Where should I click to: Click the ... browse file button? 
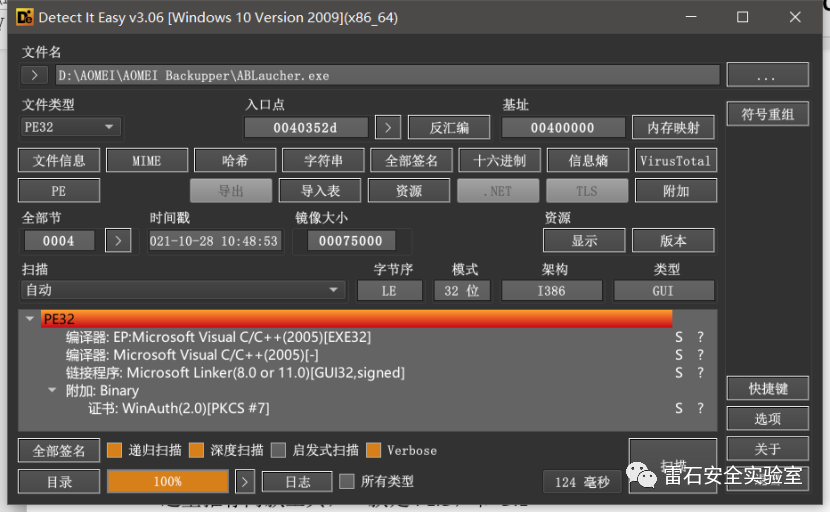coord(768,75)
